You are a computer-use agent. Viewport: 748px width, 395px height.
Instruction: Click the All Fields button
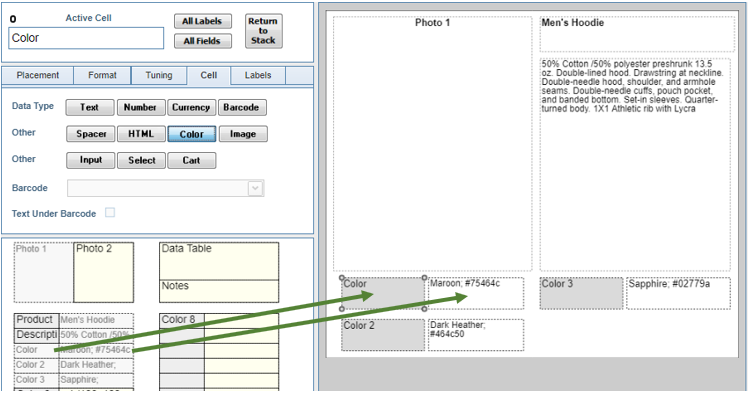click(x=203, y=41)
